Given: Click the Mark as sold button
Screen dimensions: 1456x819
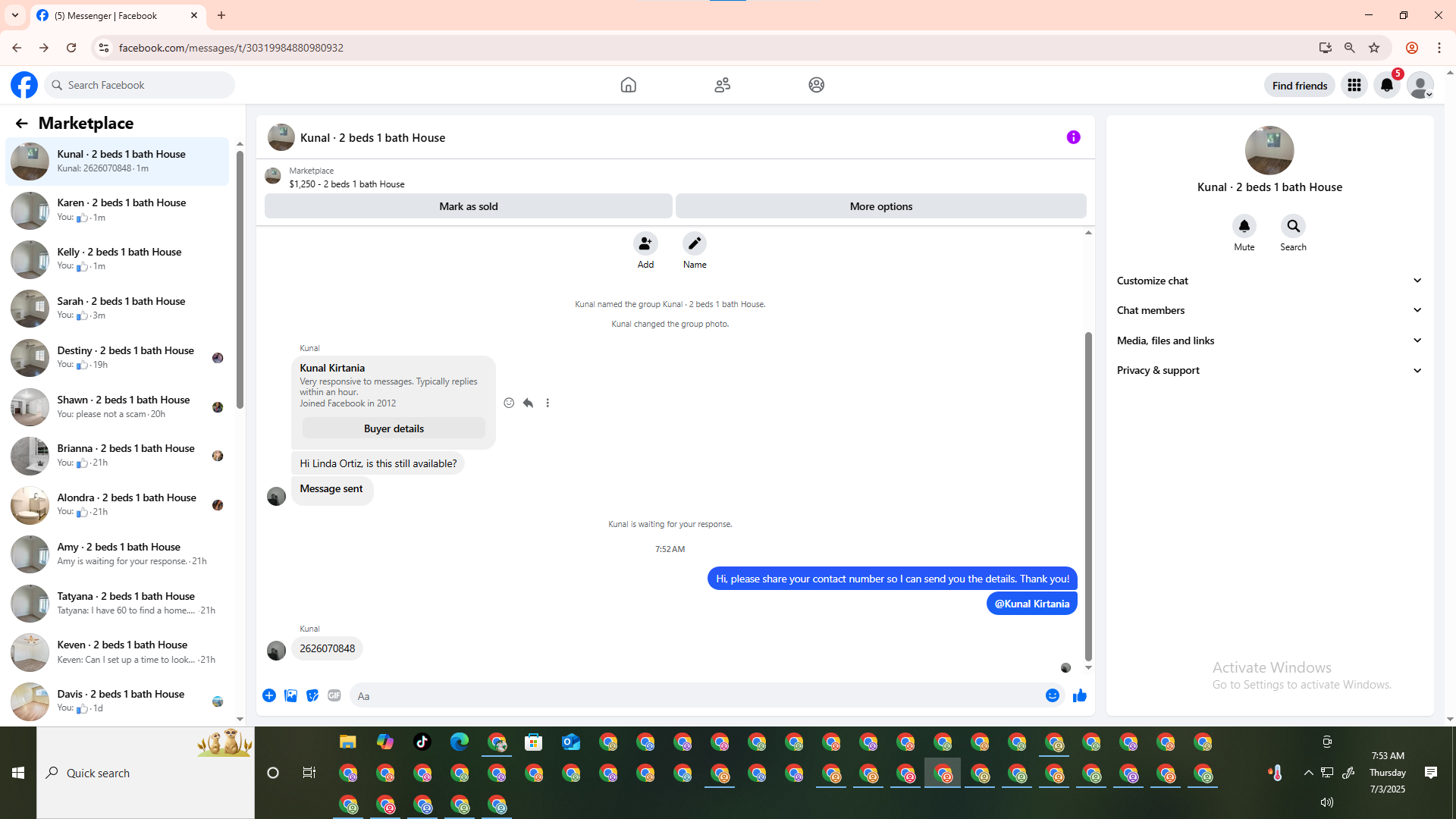Looking at the screenshot, I should (x=468, y=206).
